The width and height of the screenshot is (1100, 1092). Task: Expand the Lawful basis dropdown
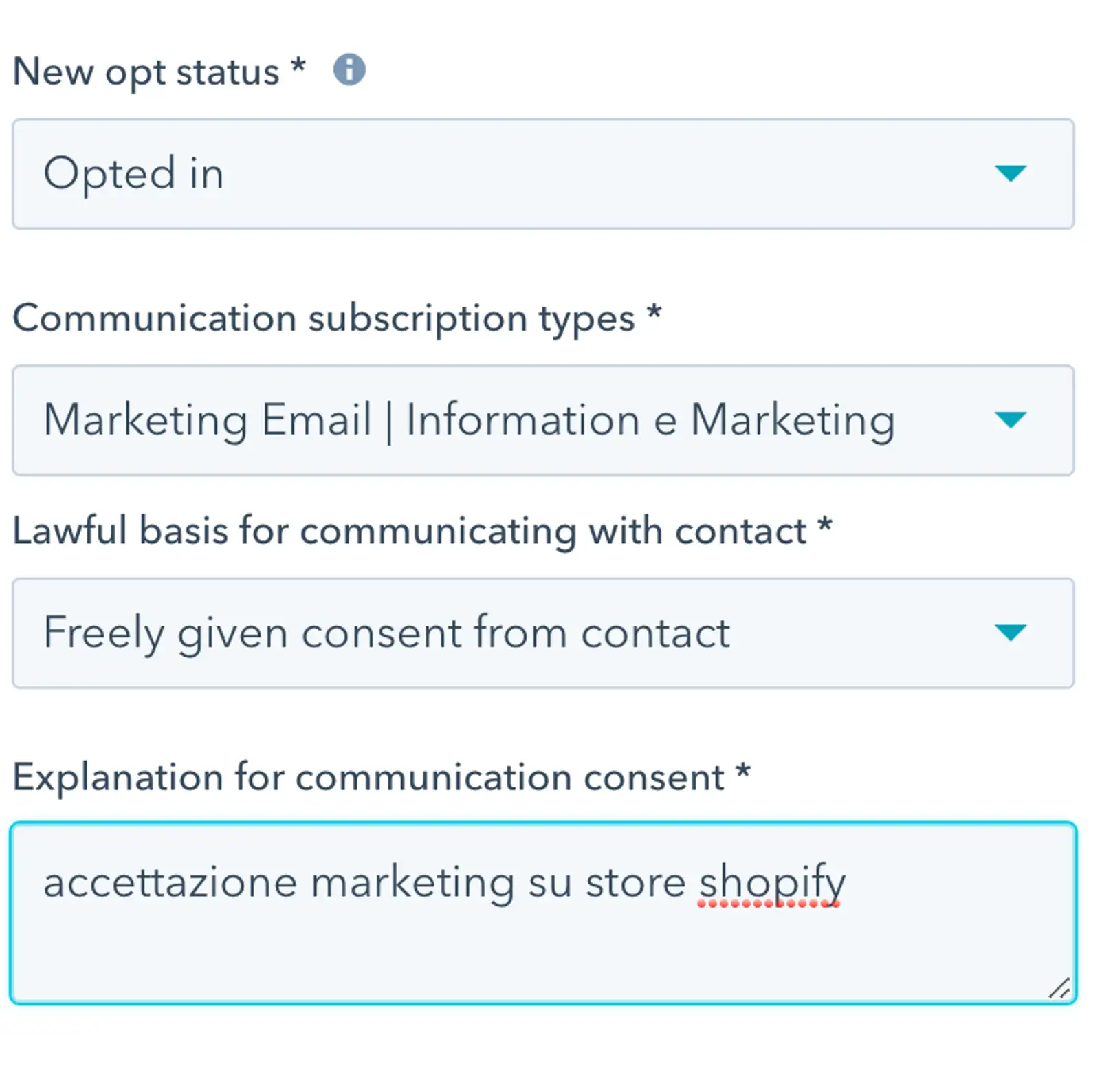(543, 633)
